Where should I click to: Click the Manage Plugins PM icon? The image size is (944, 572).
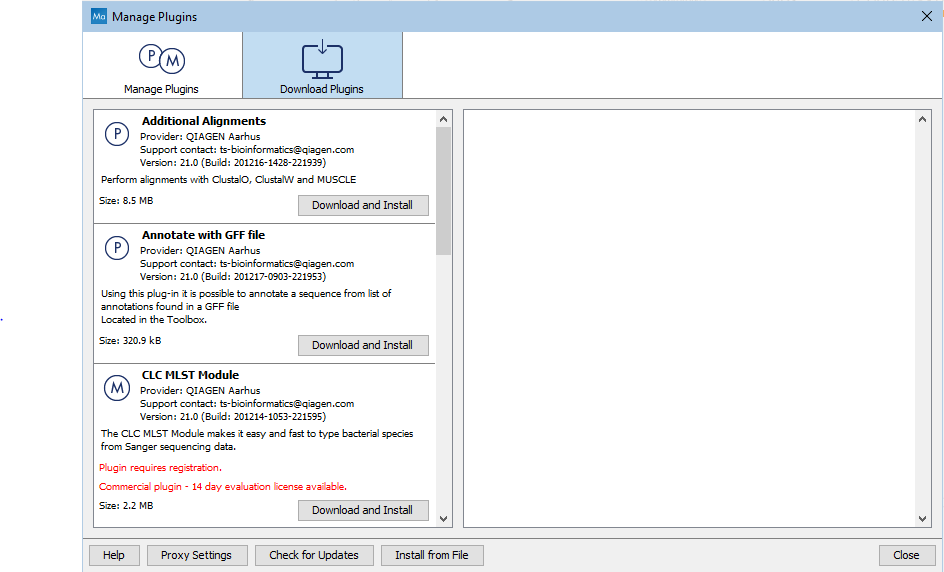pos(161,59)
